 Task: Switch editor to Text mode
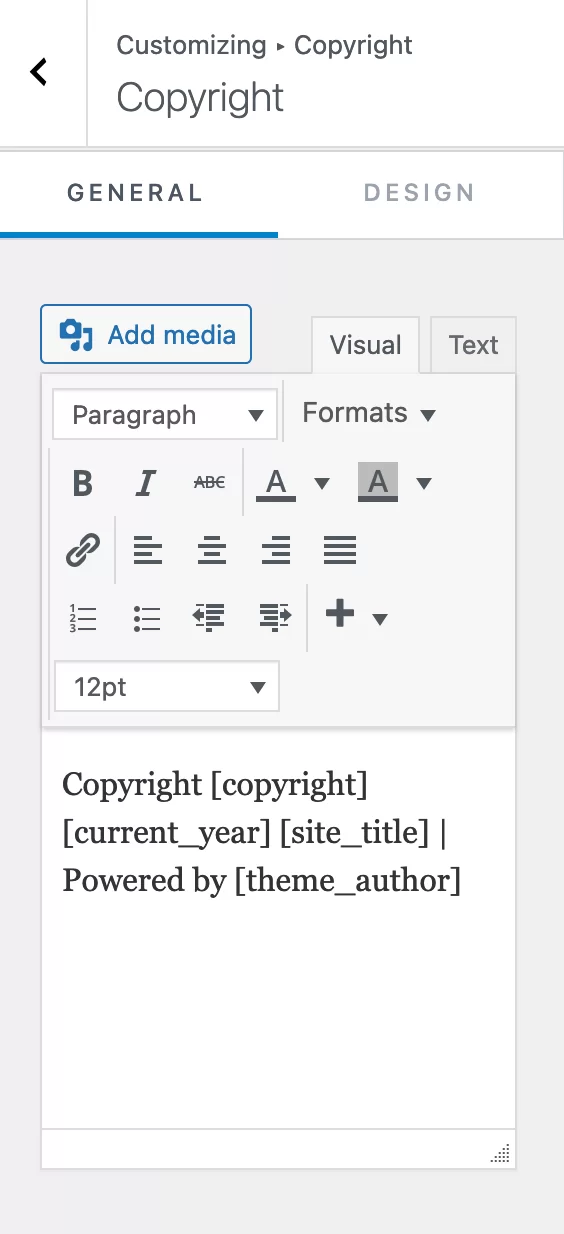pyautogui.click(x=473, y=345)
